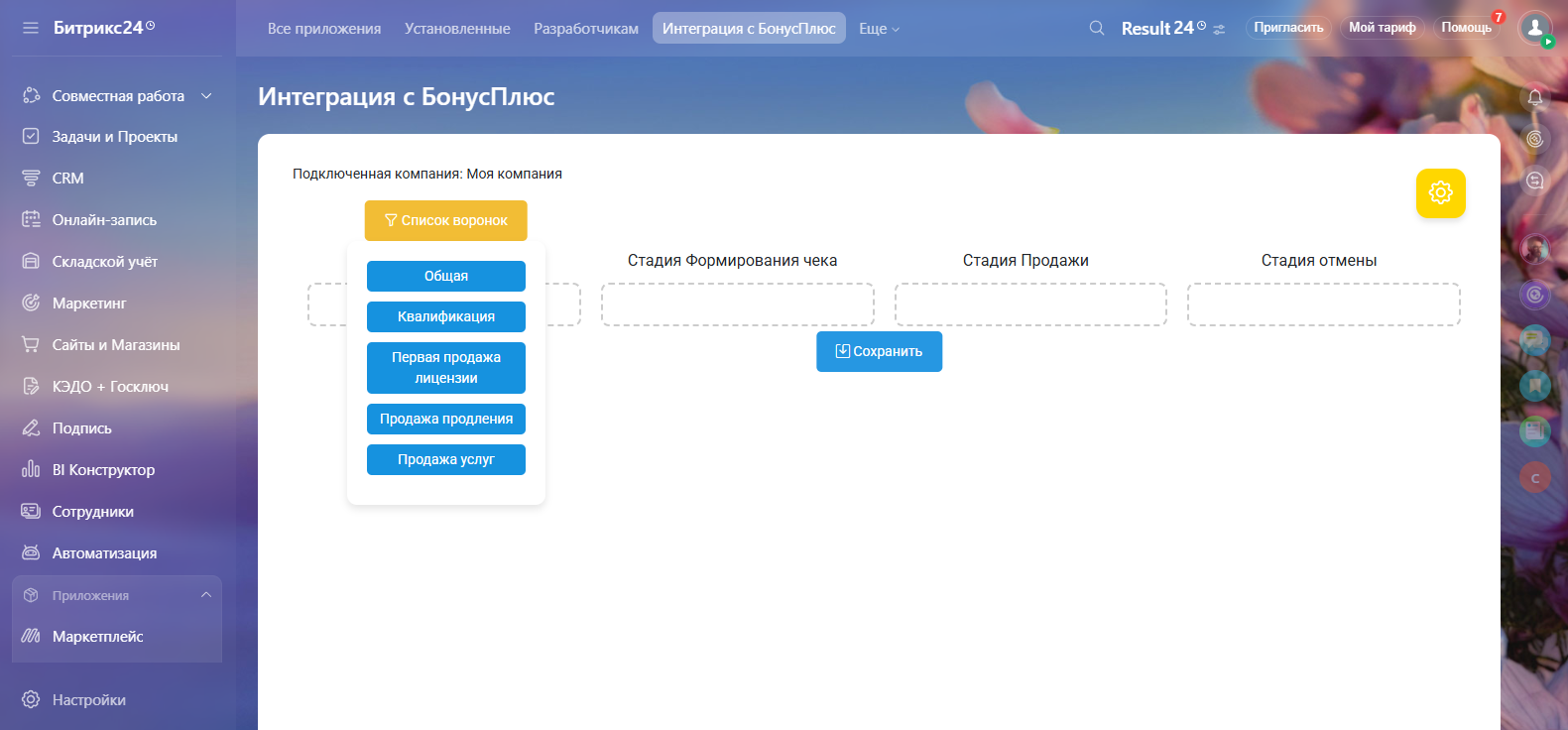Click the Интеграция с БонусПлюс page heading
The width and height of the screenshot is (1568, 730).
[407, 96]
